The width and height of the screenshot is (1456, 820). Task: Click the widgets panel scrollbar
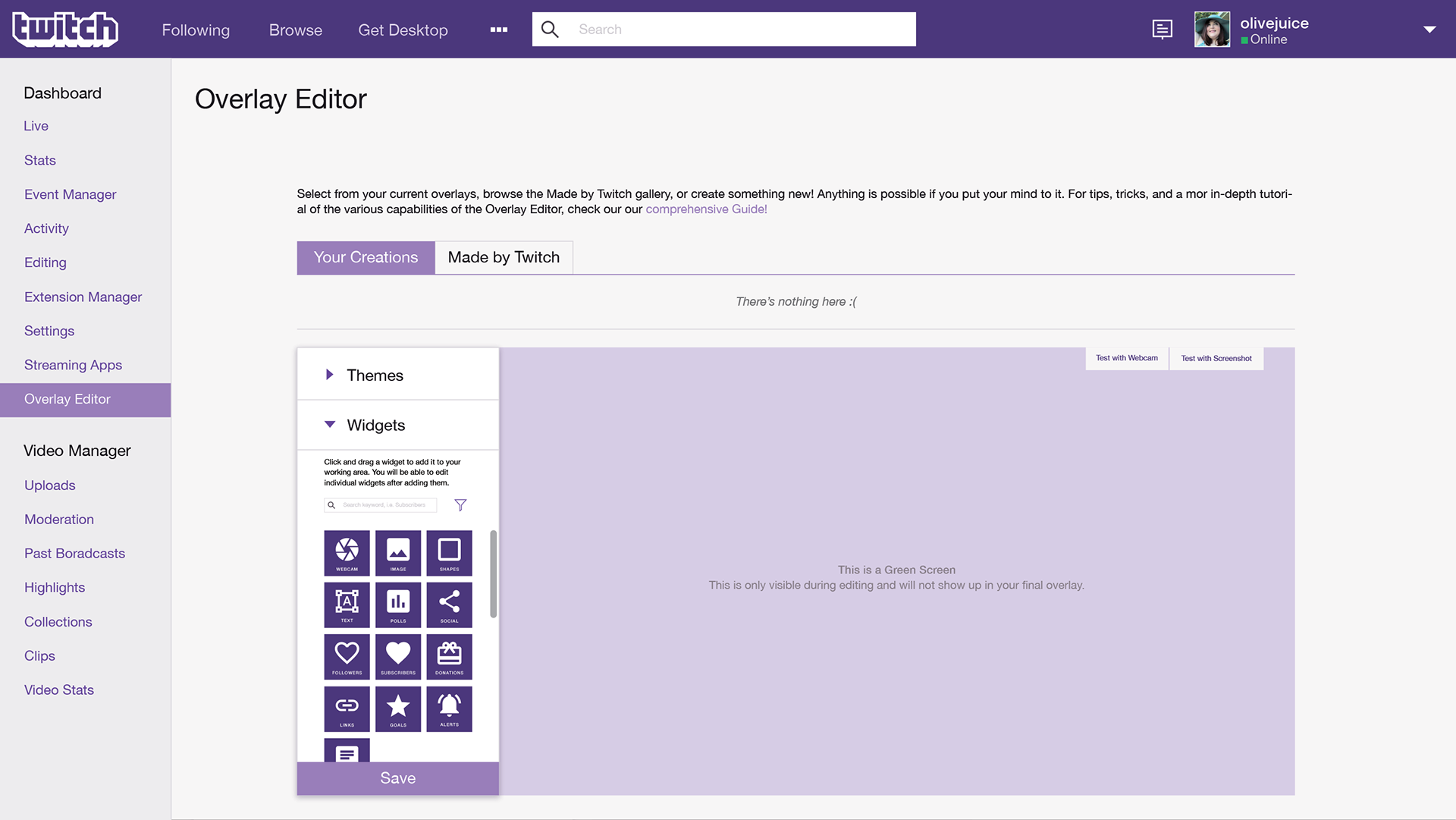click(493, 573)
